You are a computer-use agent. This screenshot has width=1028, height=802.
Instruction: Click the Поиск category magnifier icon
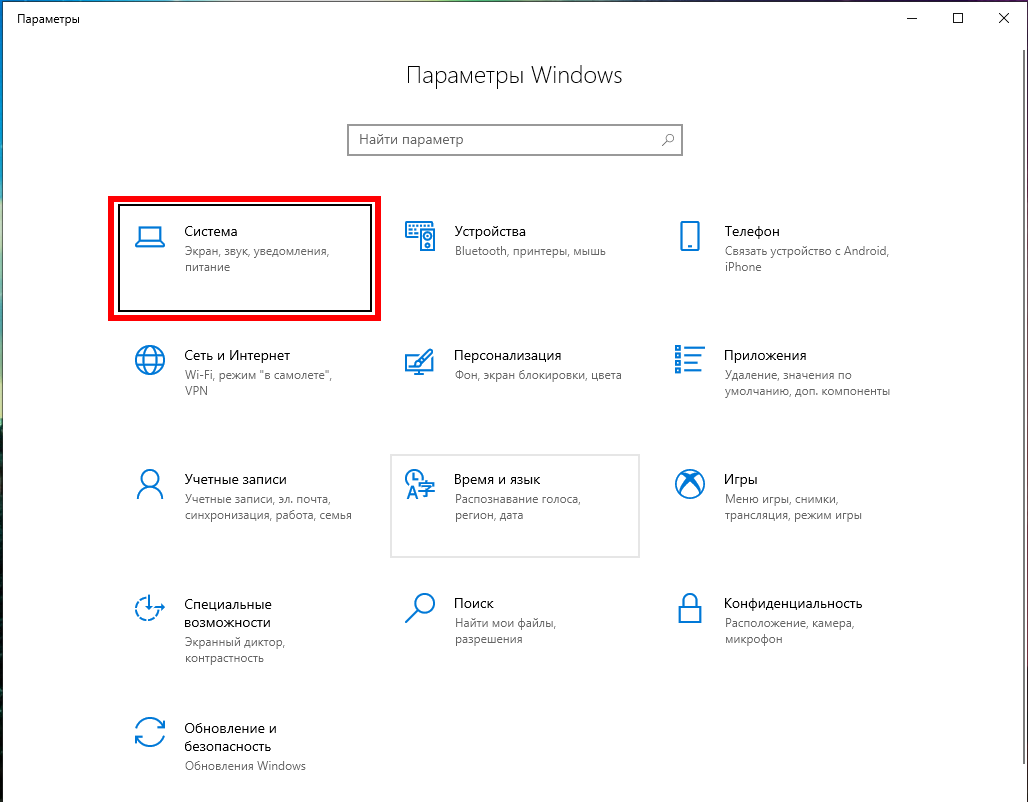419,606
